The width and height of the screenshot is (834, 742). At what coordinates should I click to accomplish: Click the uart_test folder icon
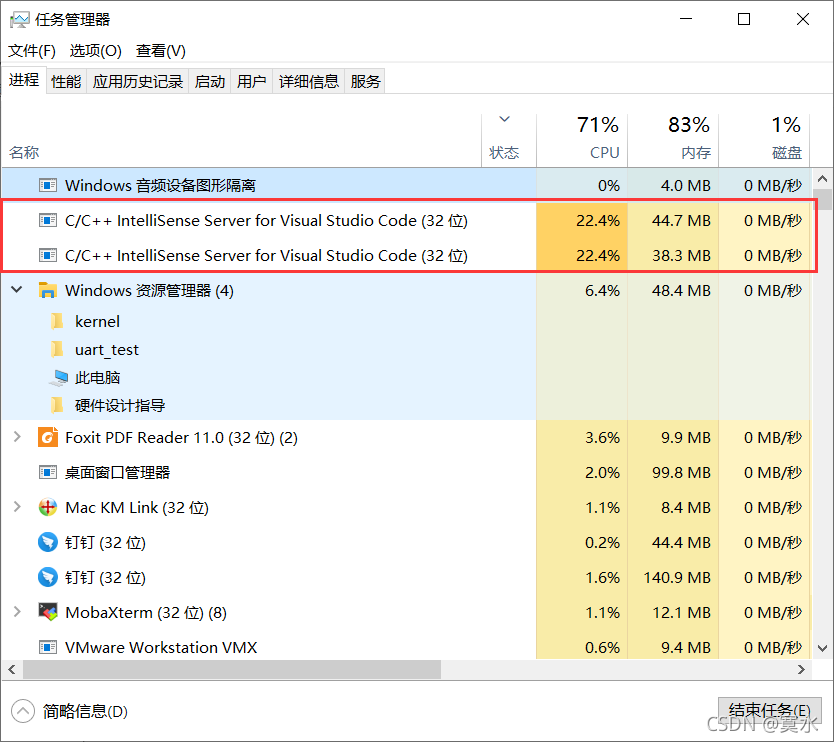(x=57, y=349)
